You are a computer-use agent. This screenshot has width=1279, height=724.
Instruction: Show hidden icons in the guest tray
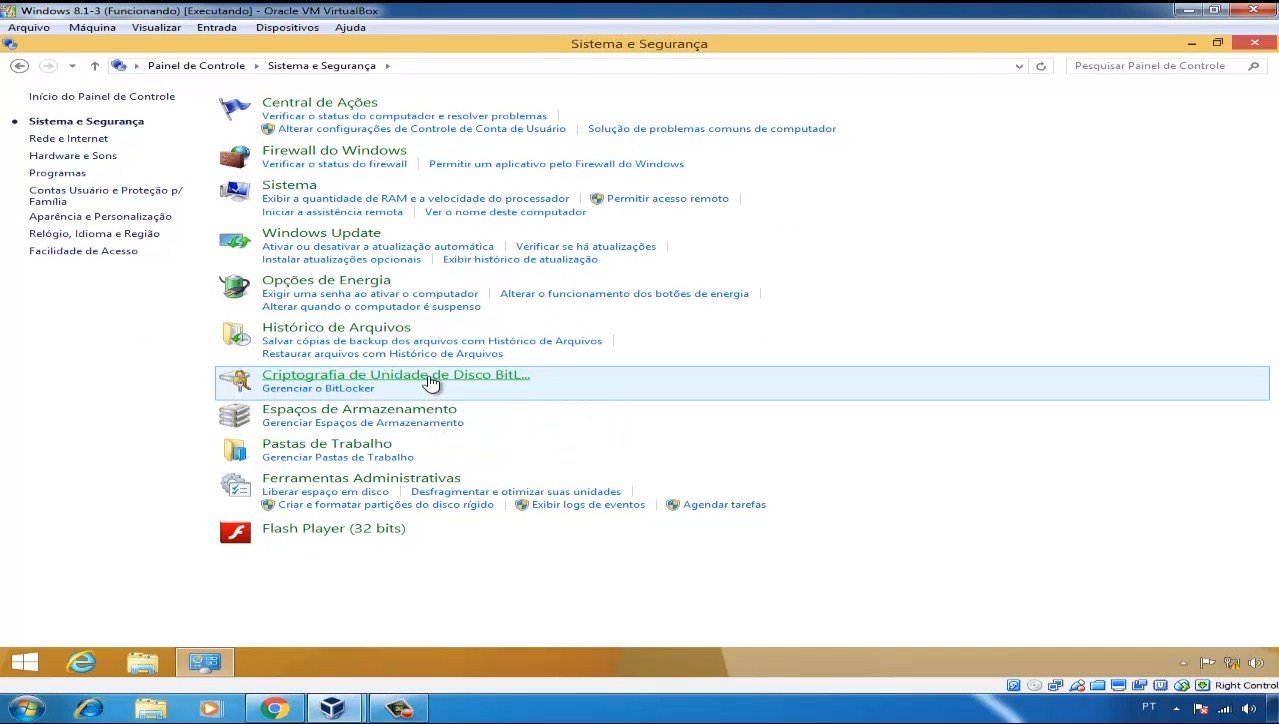click(x=1184, y=663)
